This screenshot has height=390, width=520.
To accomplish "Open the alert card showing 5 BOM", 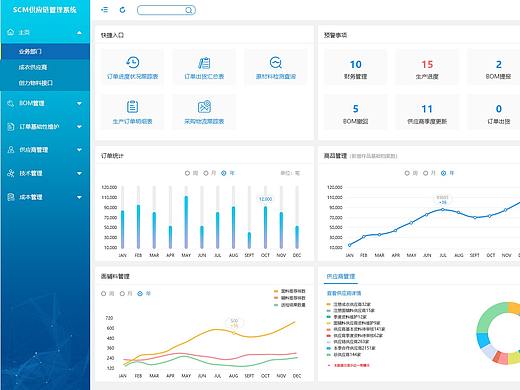I will click(x=355, y=112).
